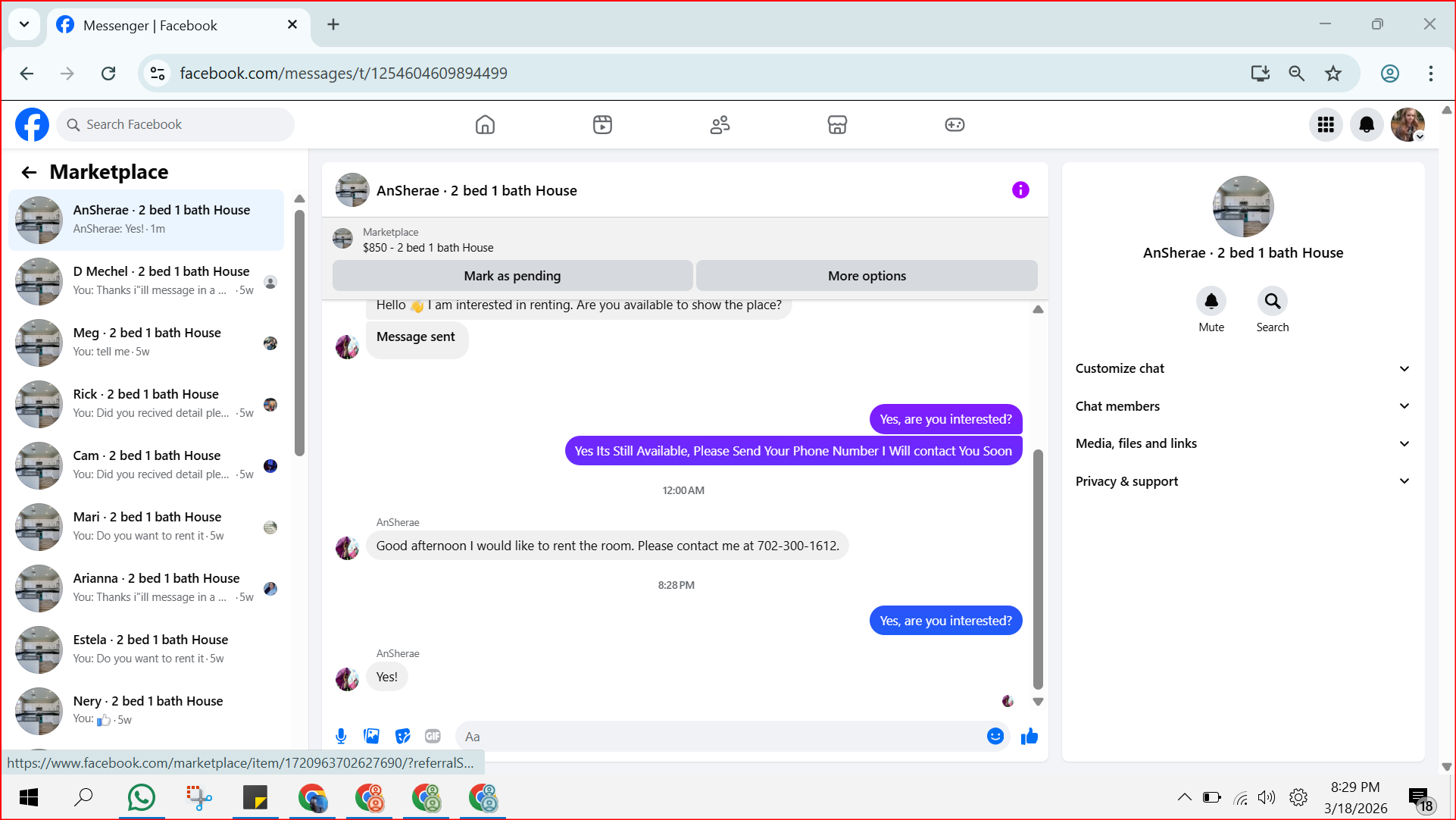Expand Customize chat section

coord(1242,368)
